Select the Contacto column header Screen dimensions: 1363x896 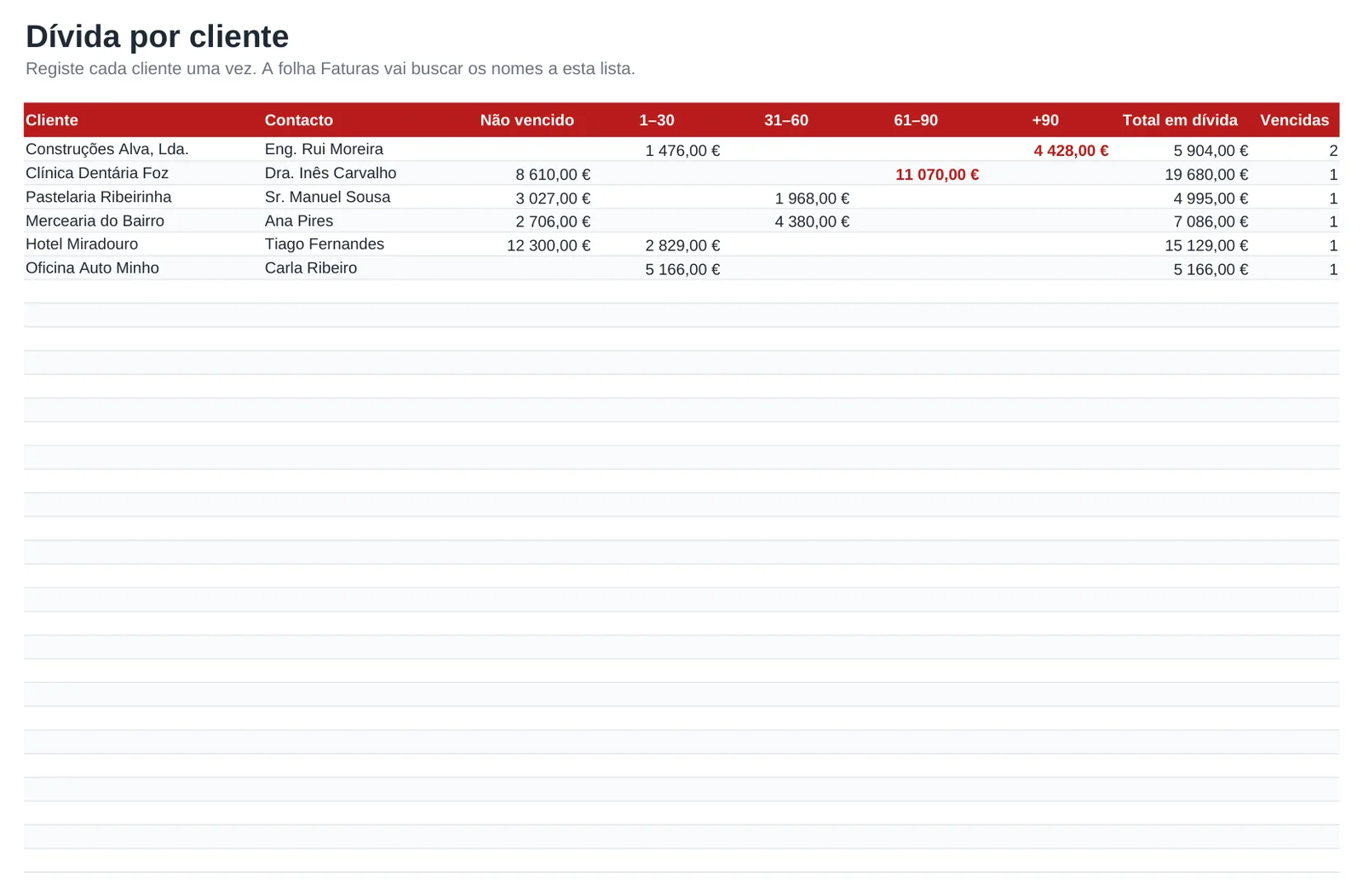tap(299, 120)
